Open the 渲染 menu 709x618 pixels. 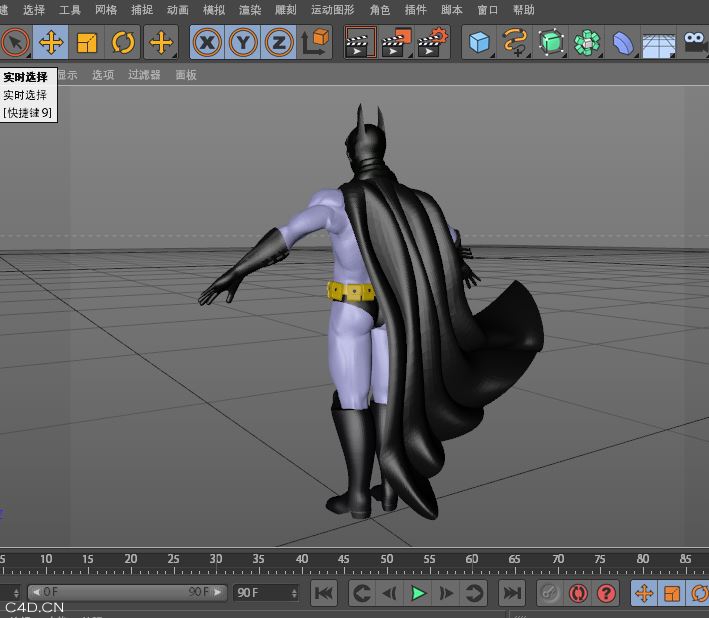click(x=250, y=10)
